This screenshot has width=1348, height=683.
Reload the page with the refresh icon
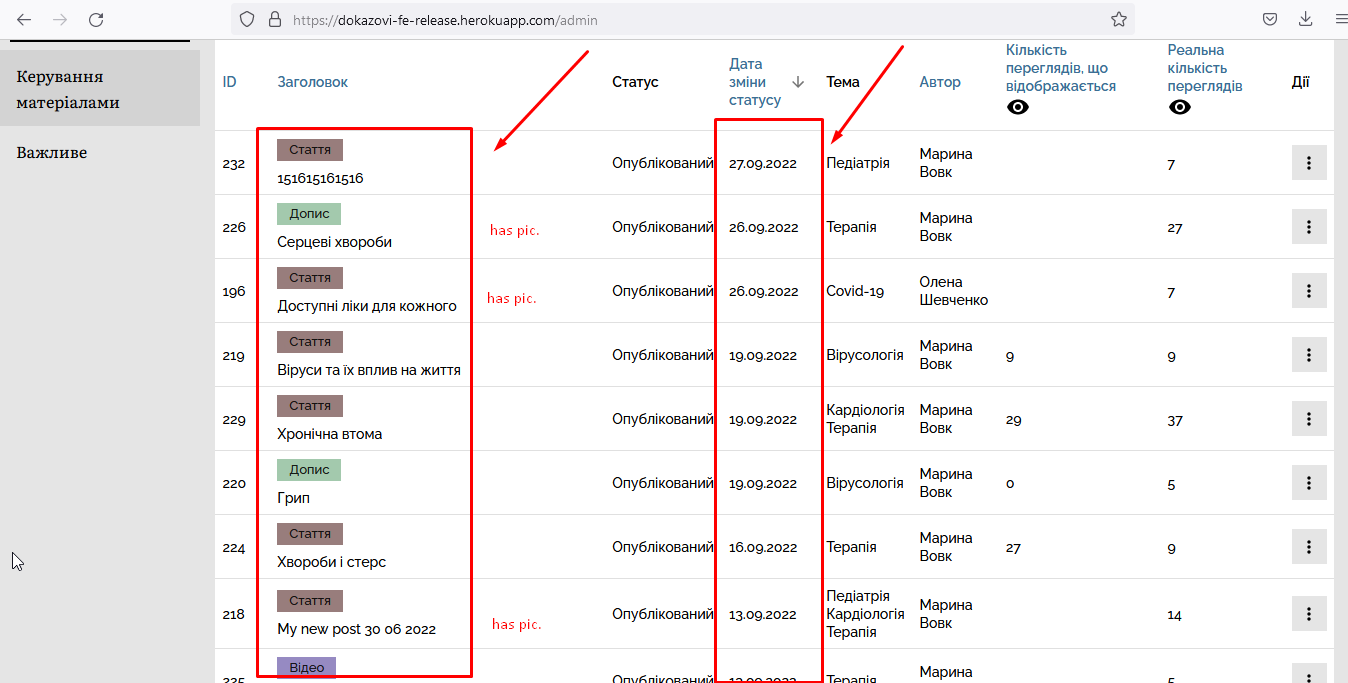96,19
